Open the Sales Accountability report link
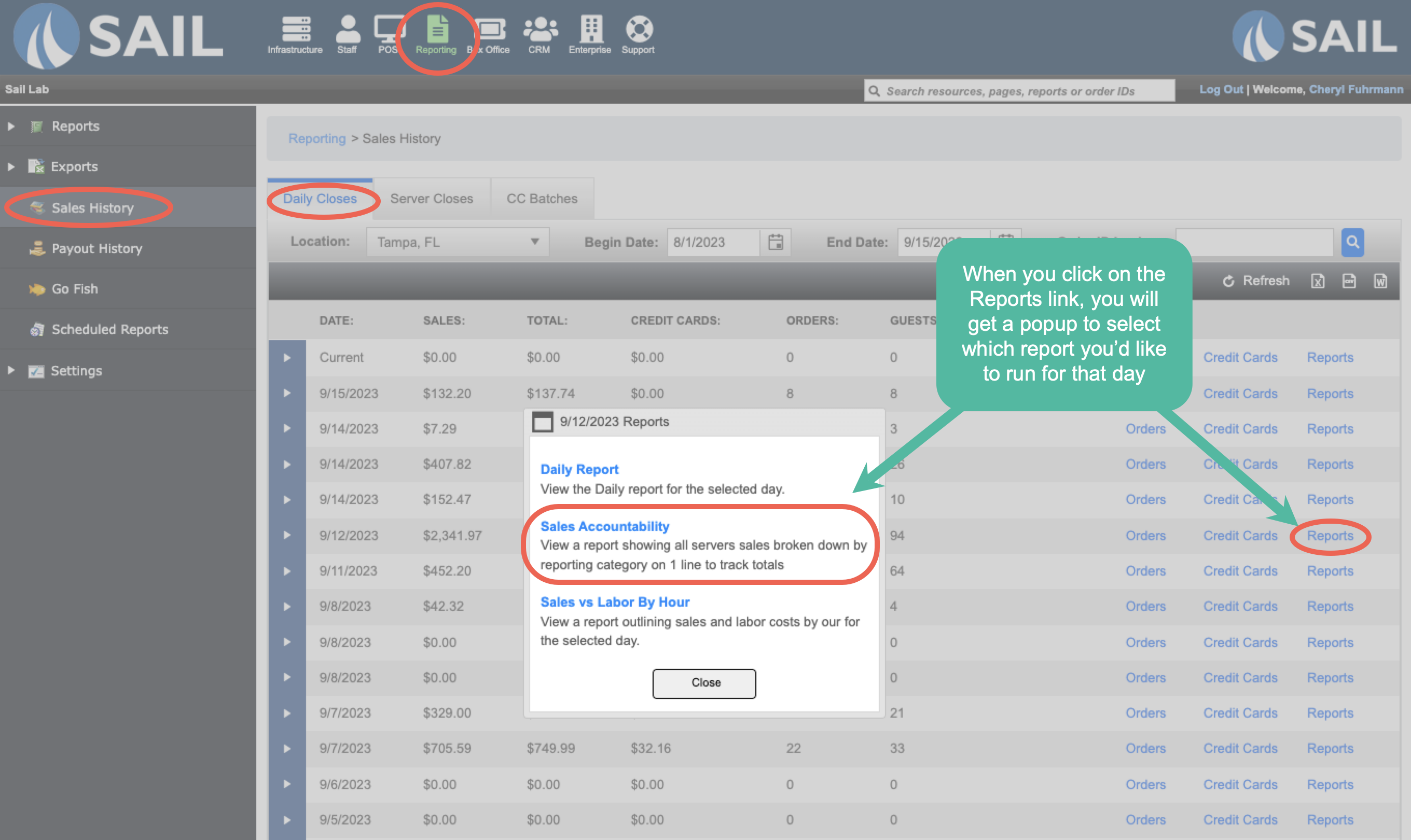Viewport: 1411px width, 840px height. (x=604, y=526)
